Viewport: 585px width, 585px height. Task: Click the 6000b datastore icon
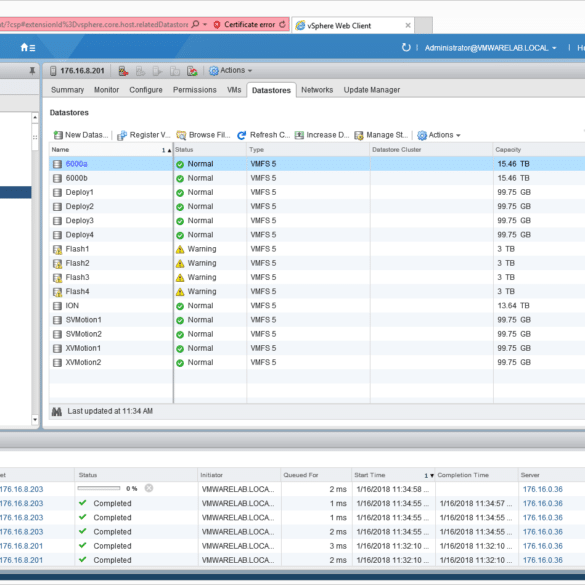click(x=57, y=178)
